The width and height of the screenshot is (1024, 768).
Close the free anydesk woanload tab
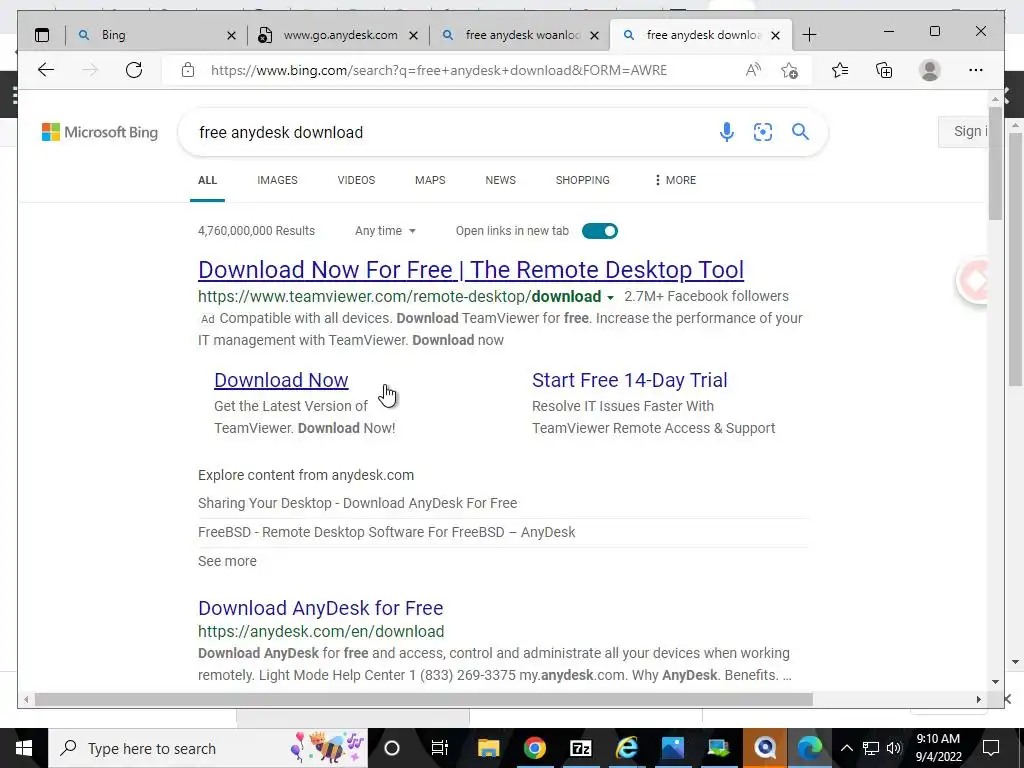(x=594, y=35)
